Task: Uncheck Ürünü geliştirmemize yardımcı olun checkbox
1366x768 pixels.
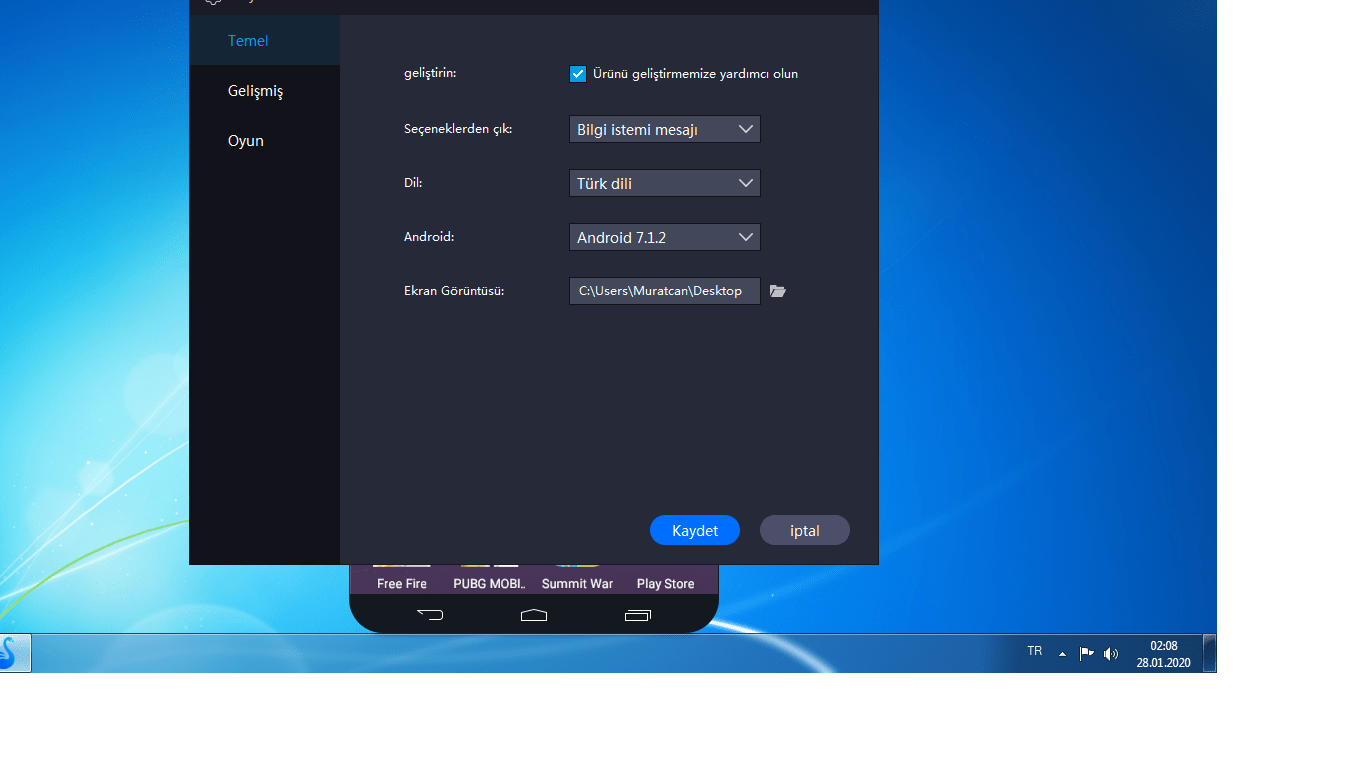Action: point(578,74)
